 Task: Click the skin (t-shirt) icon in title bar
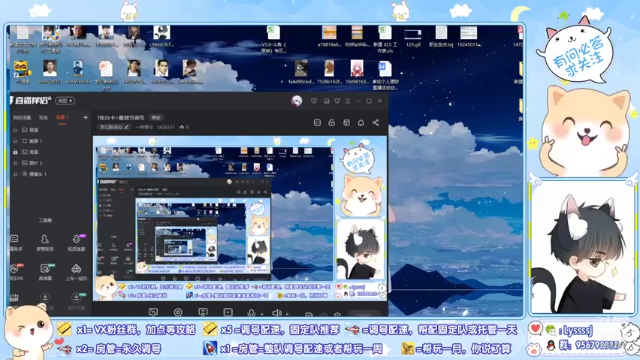click(337, 101)
